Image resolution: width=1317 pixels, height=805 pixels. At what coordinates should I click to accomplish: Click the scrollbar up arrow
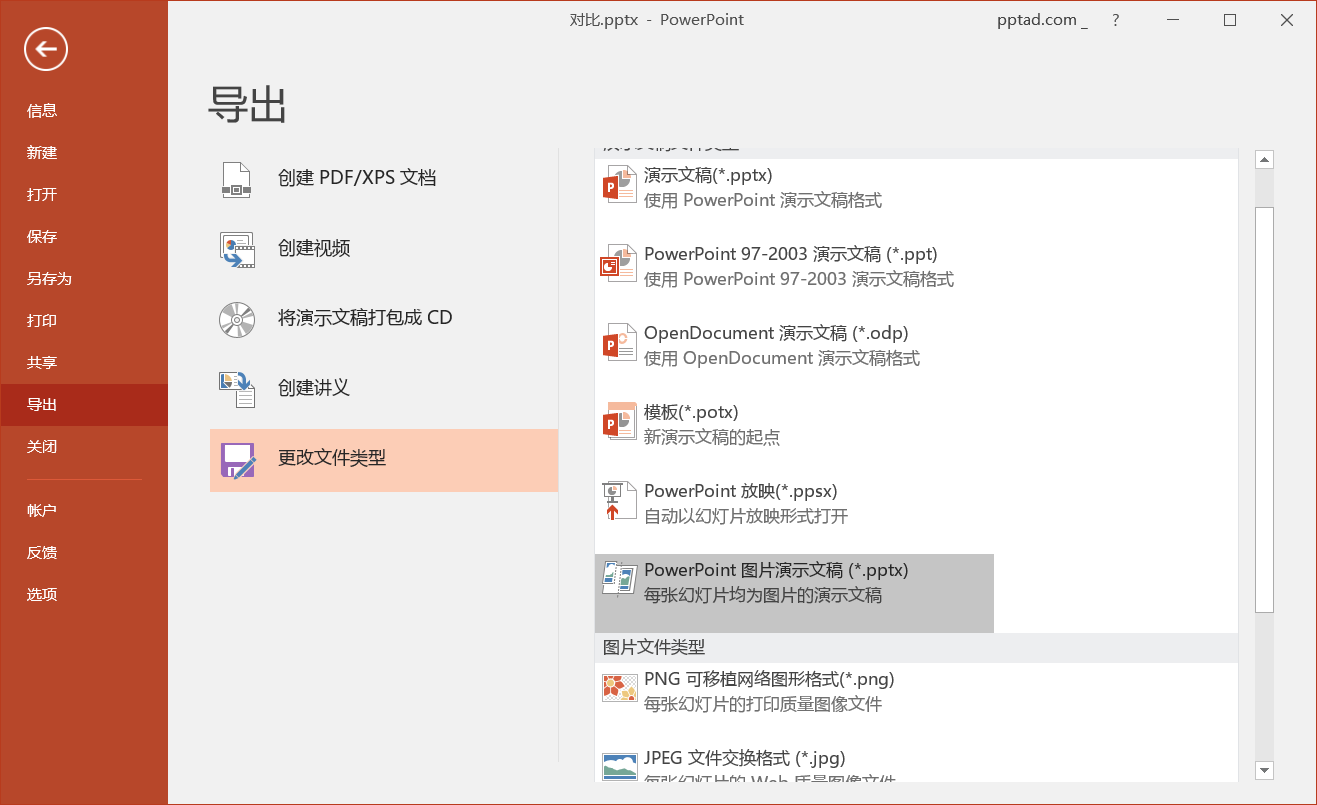(x=1264, y=160)
